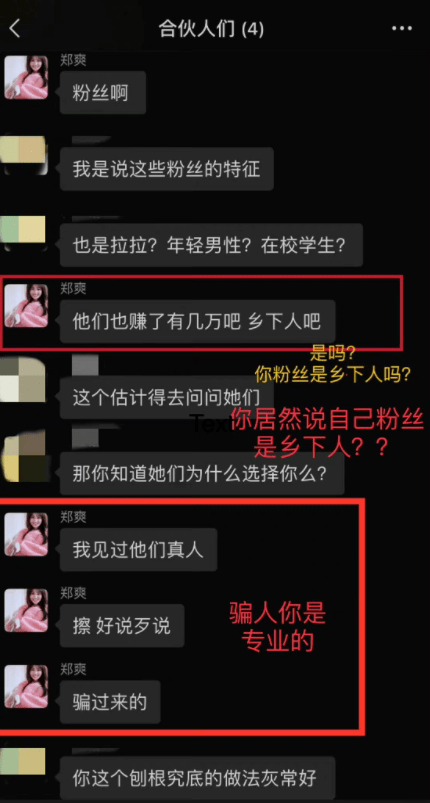Screen dimensions: 430x803
Task: Select the 你这个刨根究底的做法灰常好 bubble
Action: (x=198, y=778)
